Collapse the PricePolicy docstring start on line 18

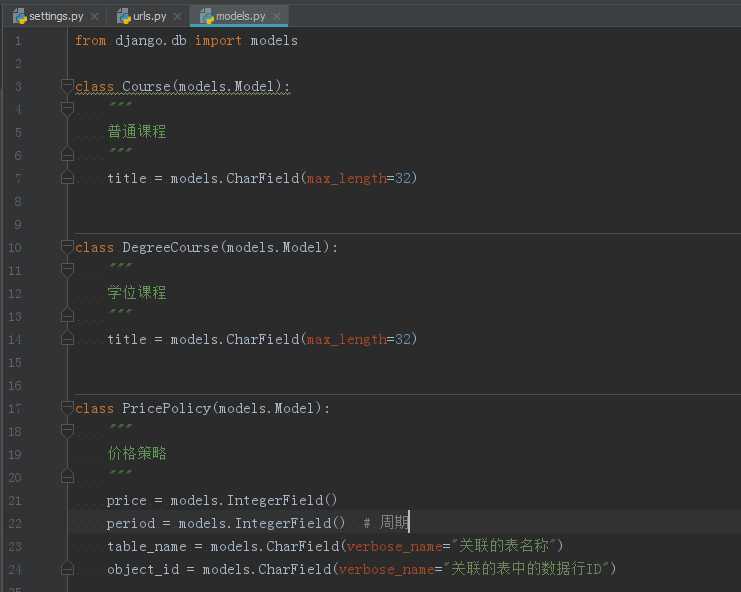click(67, 430)
